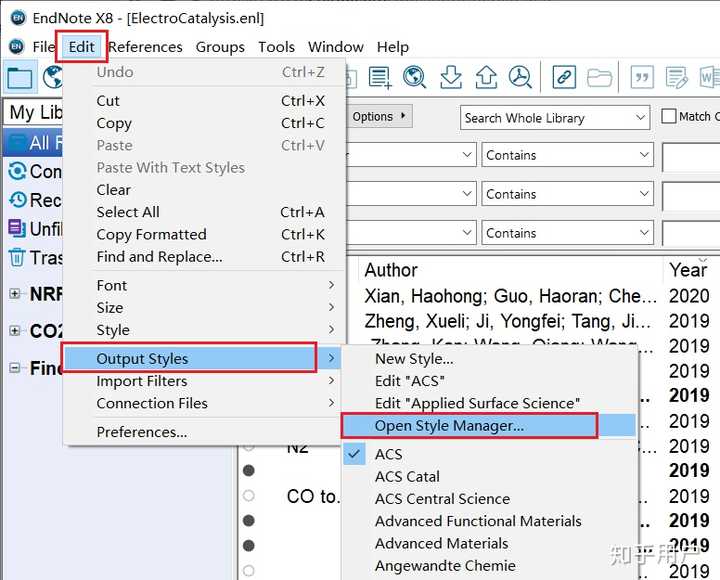The width and height of the screenshot is (720, 580).
Task: Open the Window menu
Action: click(x=336, y=47)
